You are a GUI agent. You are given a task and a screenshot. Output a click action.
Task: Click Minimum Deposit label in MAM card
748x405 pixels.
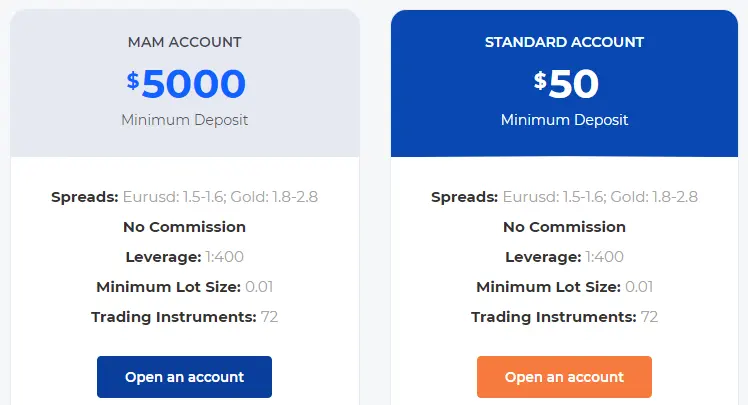[185, 120]
